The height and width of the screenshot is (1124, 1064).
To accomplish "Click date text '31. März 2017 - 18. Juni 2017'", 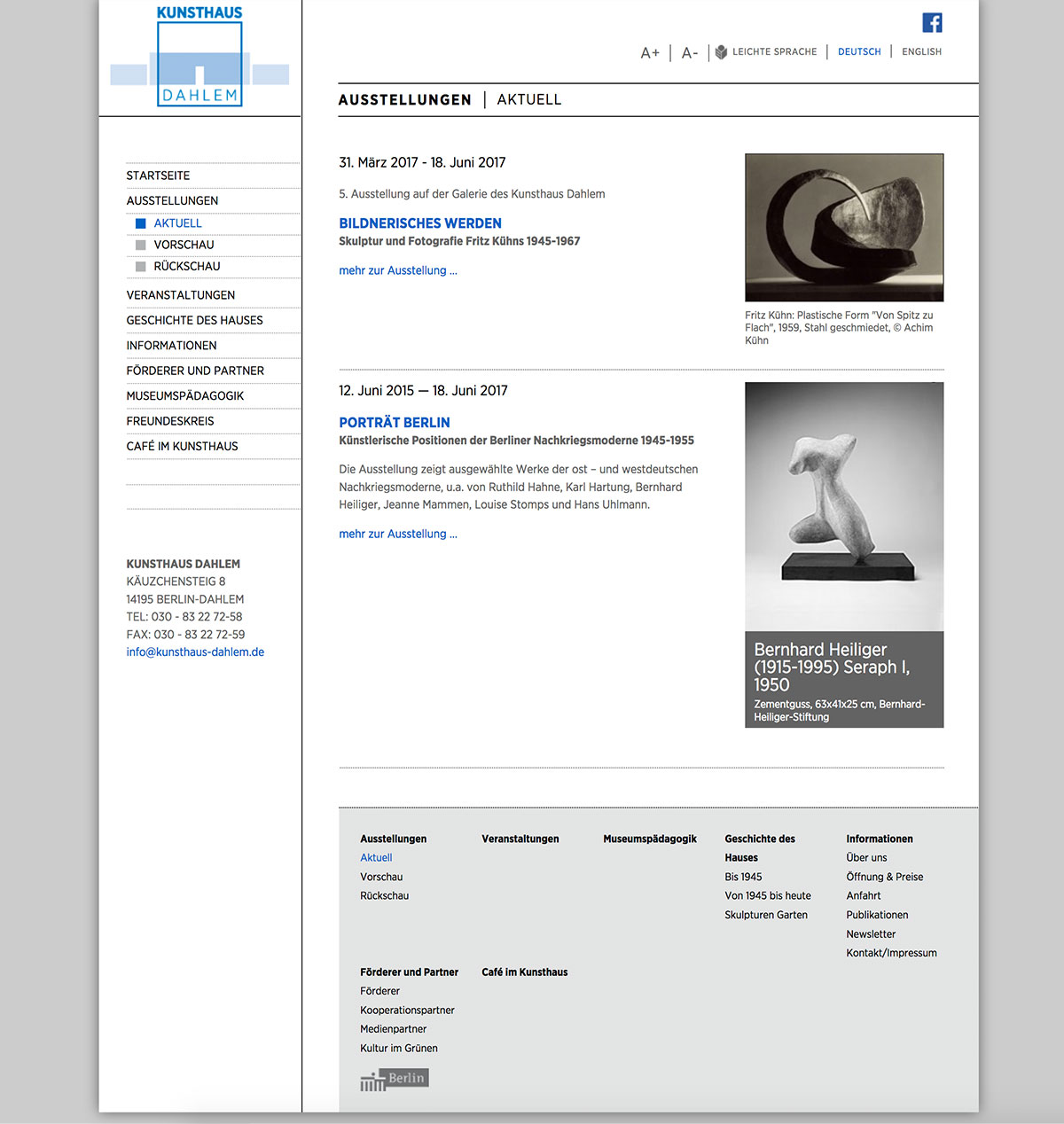I will coord(422,163).
